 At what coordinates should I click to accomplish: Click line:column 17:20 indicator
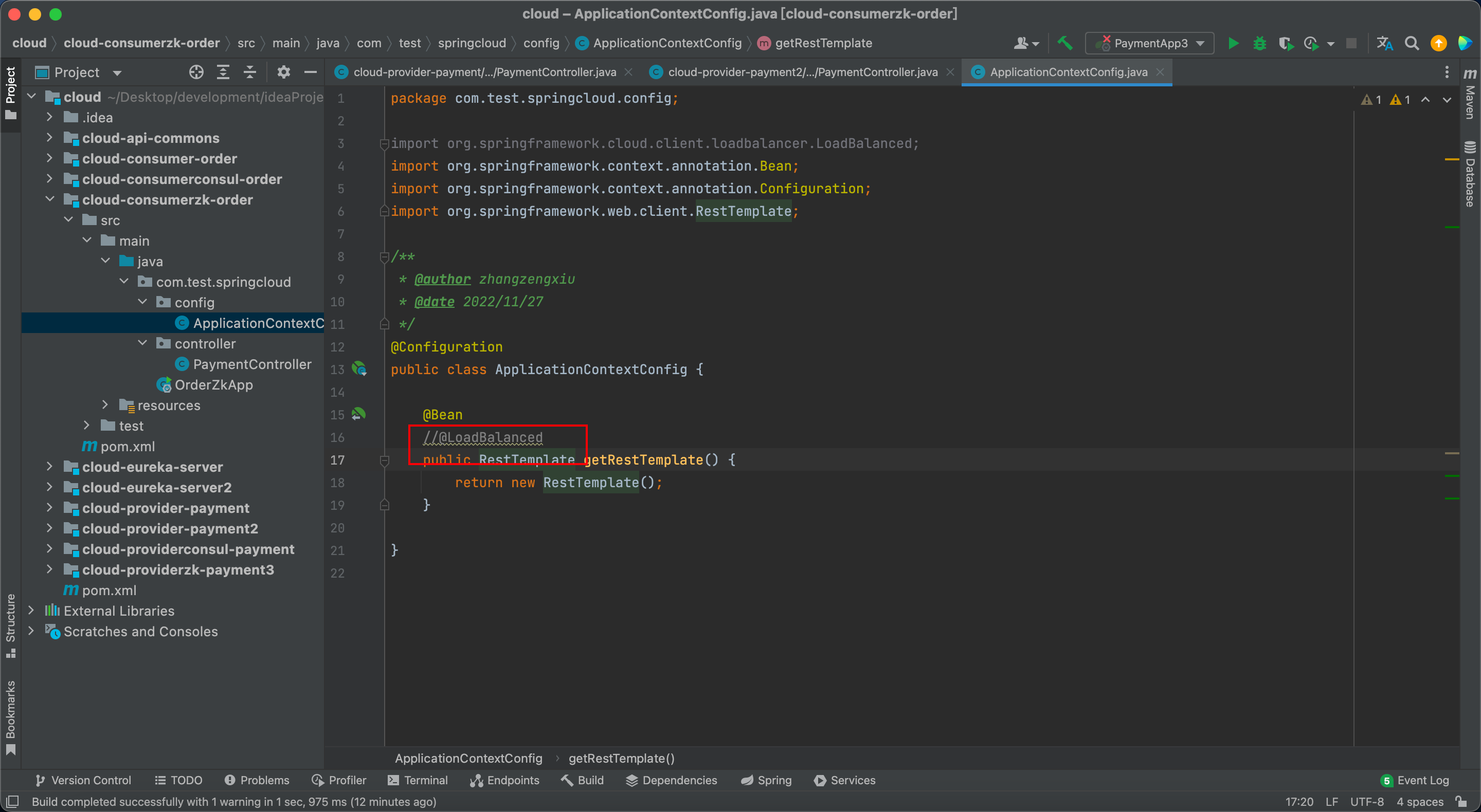tap(1299, 801)
